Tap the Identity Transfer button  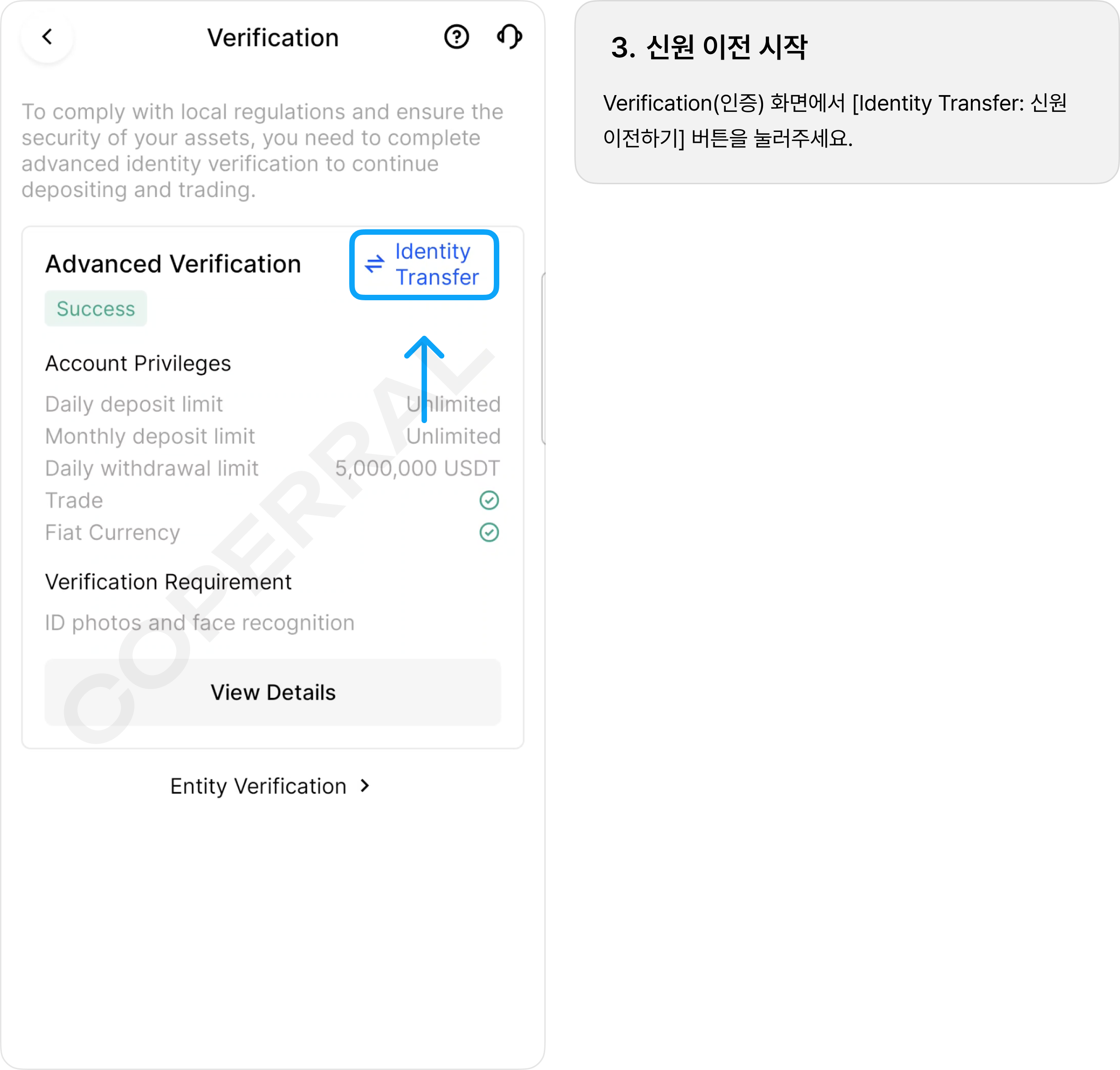424,265
